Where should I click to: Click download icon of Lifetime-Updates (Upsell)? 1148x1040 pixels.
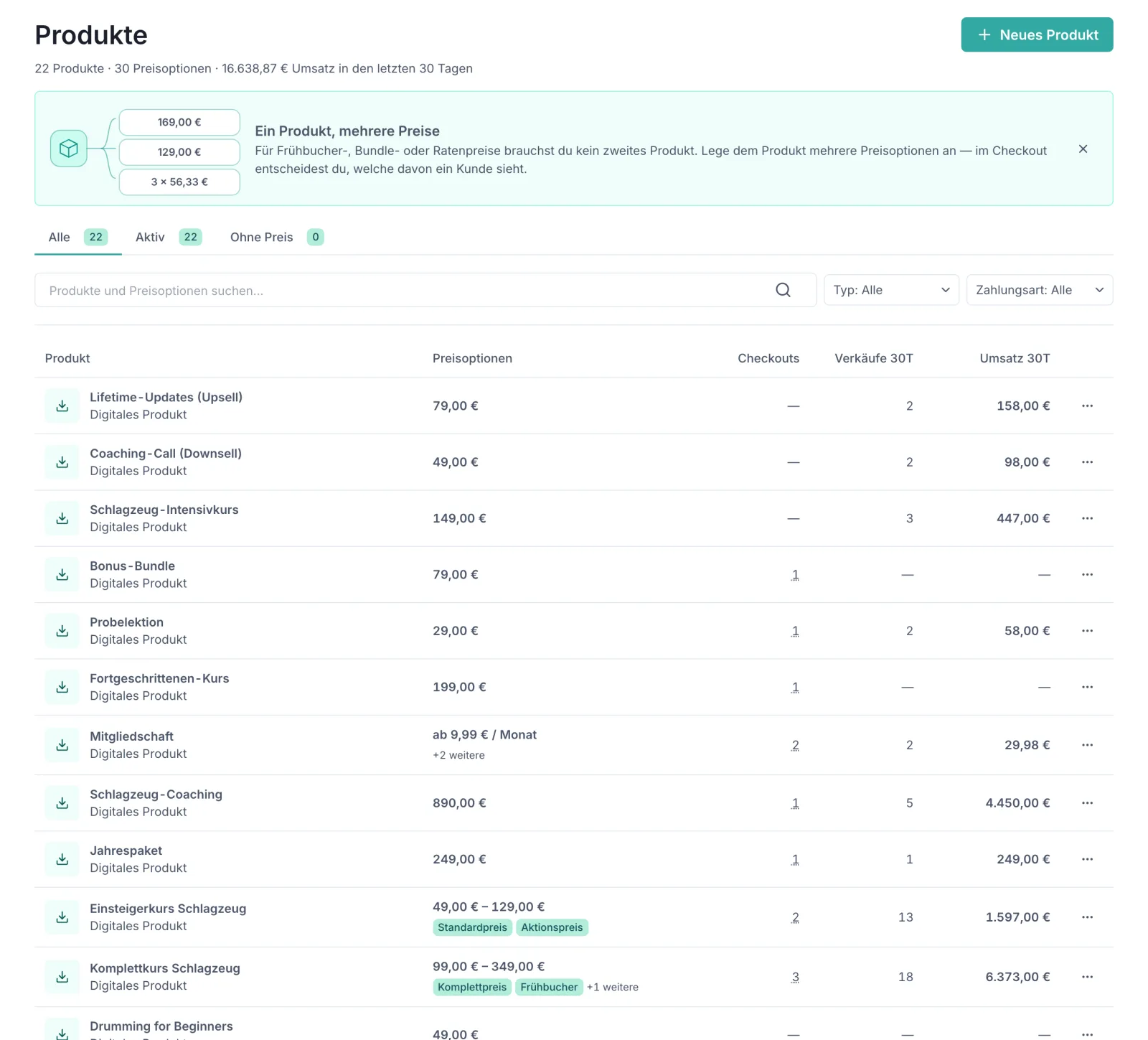62,406
